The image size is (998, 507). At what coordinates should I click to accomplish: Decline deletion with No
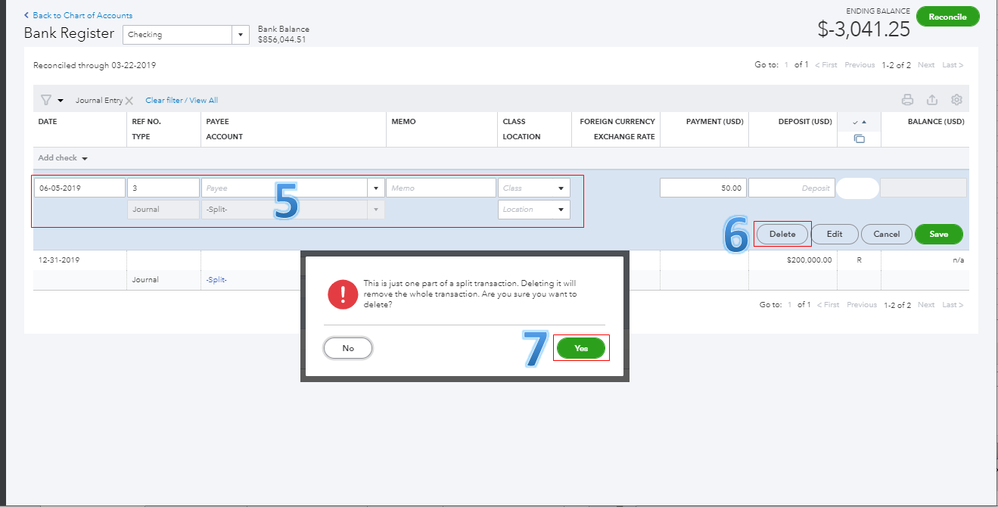pyautogui.click(x=348, y=348)
